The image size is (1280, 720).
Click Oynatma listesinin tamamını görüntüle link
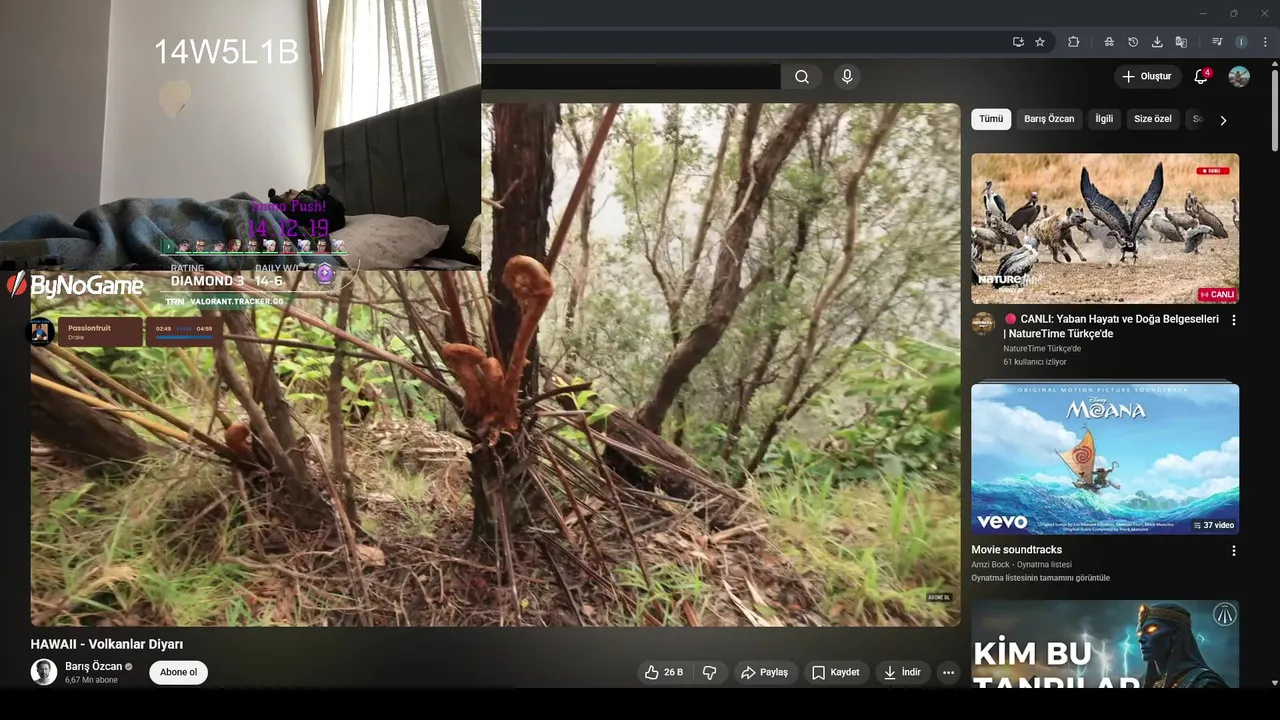pos(1040,578)
